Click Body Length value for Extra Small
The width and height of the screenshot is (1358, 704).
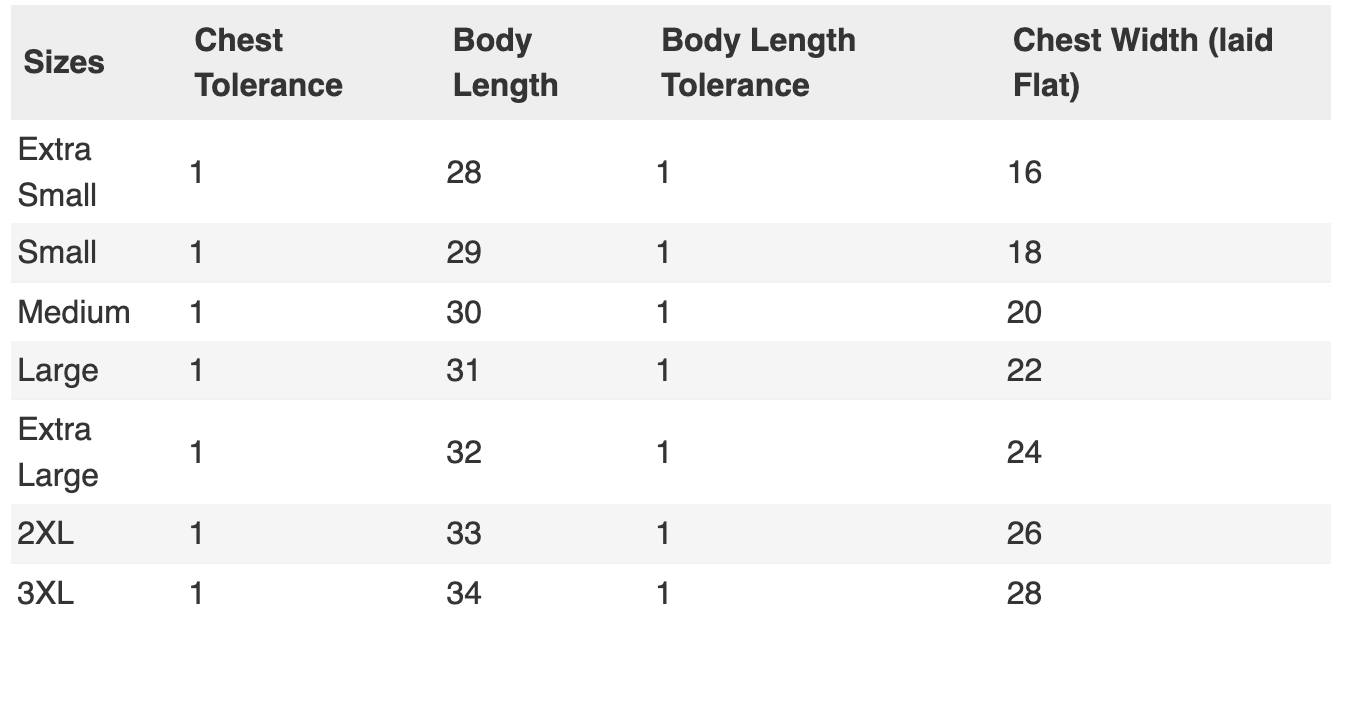(464, 172)
